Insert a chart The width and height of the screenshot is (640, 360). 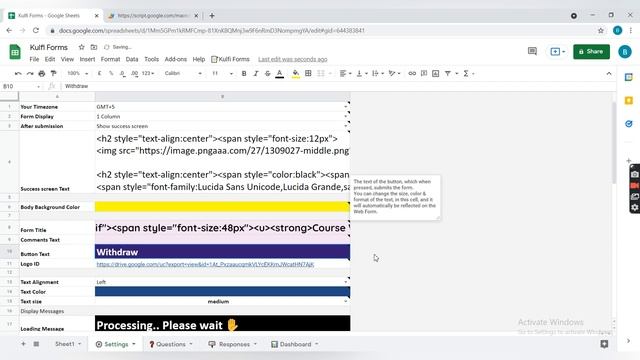[x=436, y=73]
